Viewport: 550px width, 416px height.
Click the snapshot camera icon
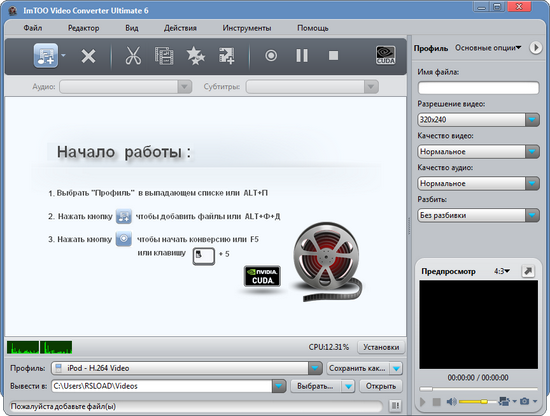[x=524, y=401]
